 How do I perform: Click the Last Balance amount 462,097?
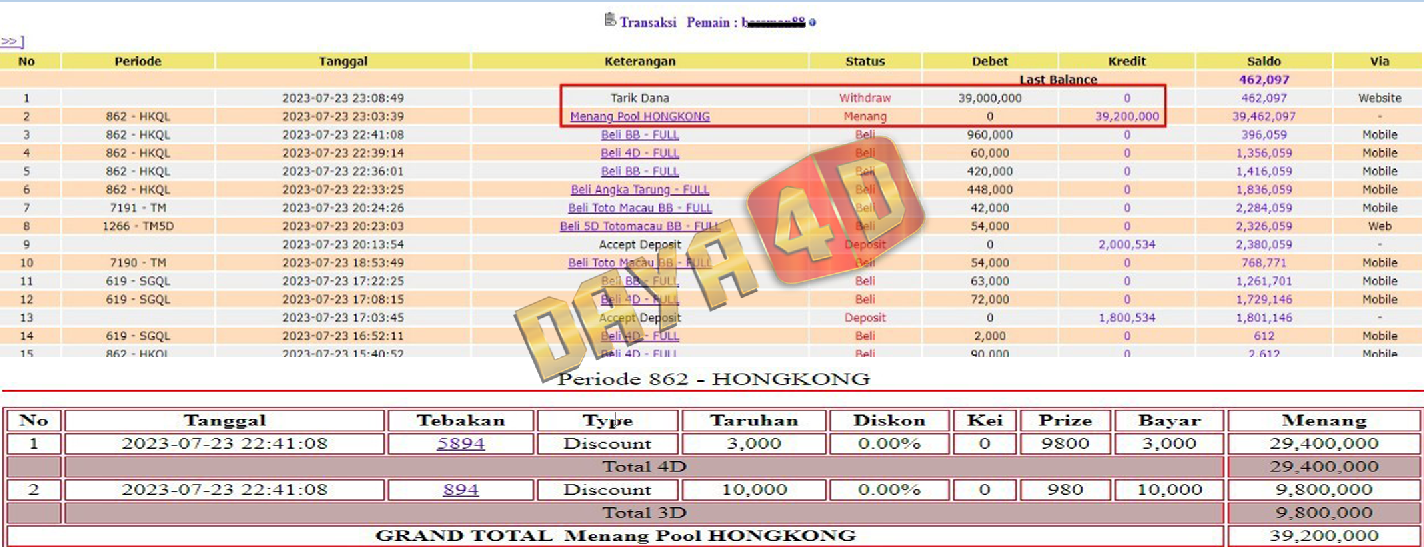pos(1264,79)
